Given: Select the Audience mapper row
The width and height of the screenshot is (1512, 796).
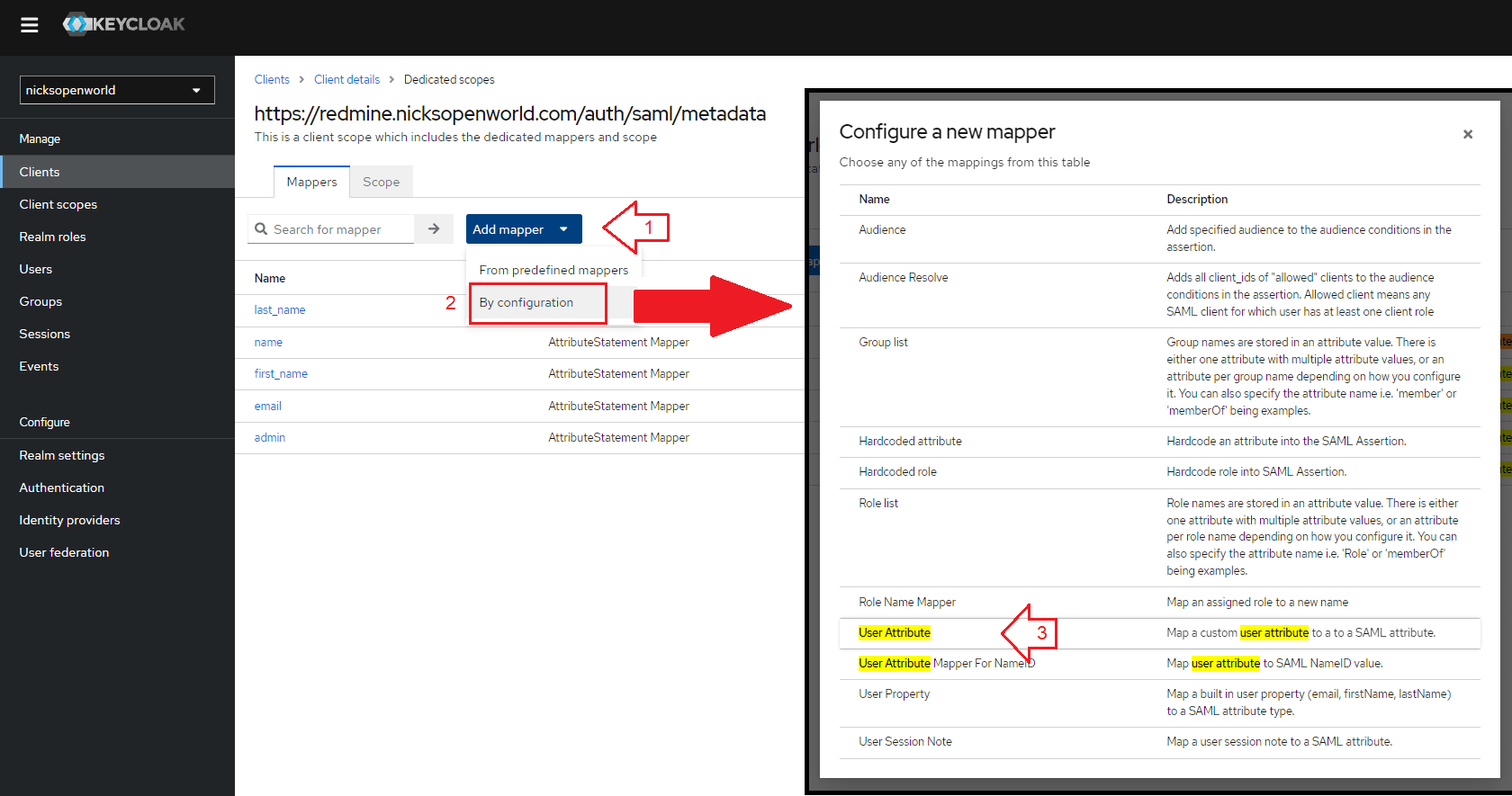Looking at the screenshot, I should (1160, 238).
